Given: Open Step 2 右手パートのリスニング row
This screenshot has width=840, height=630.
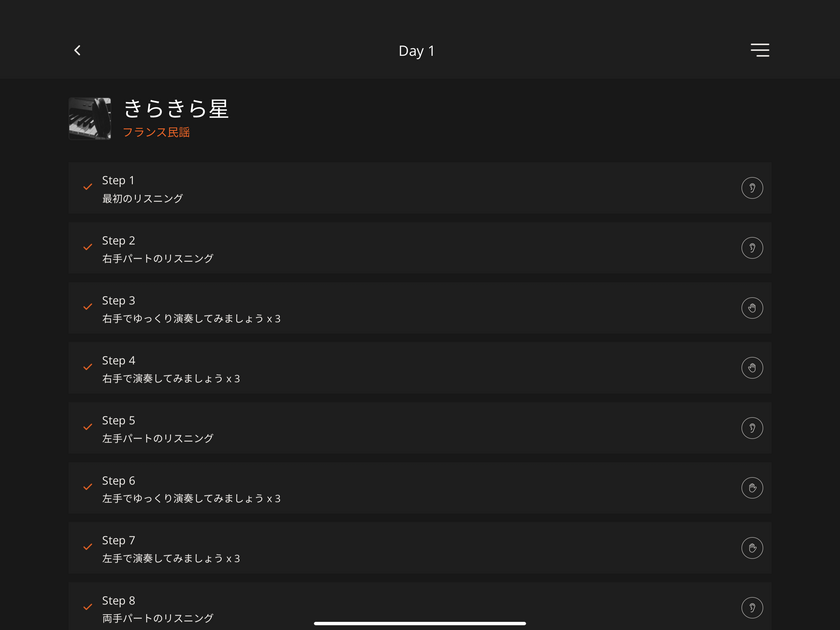Looking at the screenshot, I should tap(420, 248).
